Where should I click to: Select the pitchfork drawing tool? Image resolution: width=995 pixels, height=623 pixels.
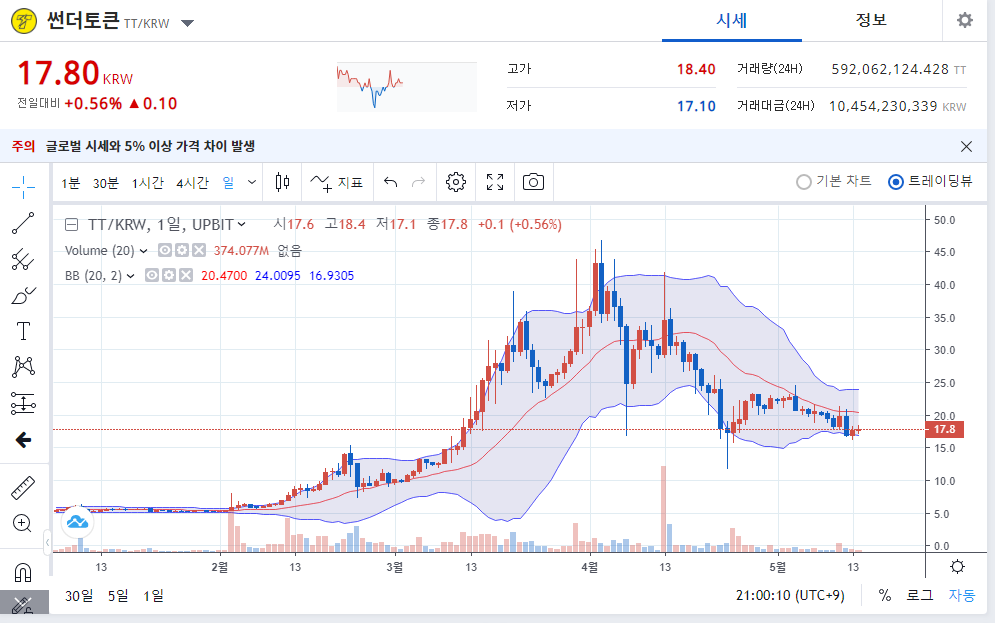pyautogui.click(x=23, y=259)
